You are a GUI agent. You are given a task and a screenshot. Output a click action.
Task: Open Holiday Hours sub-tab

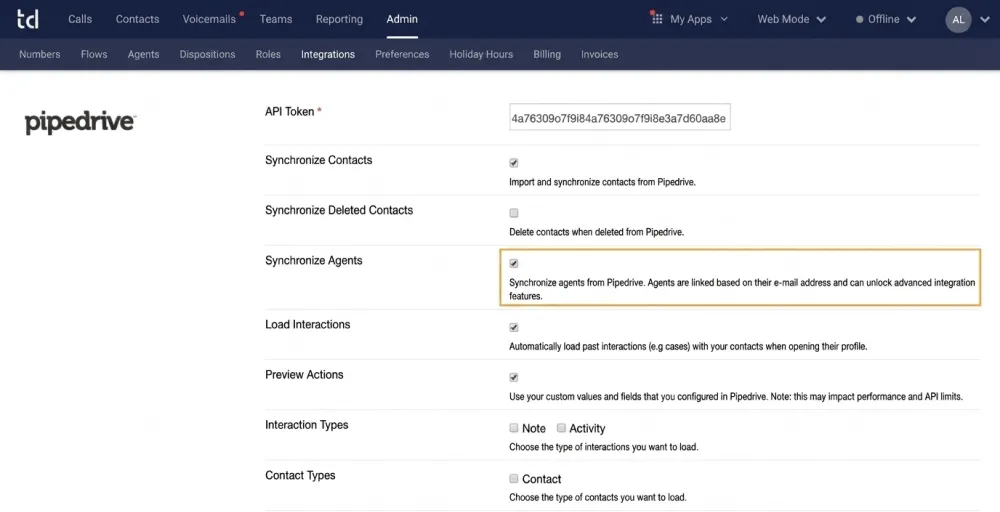(482, 55)
